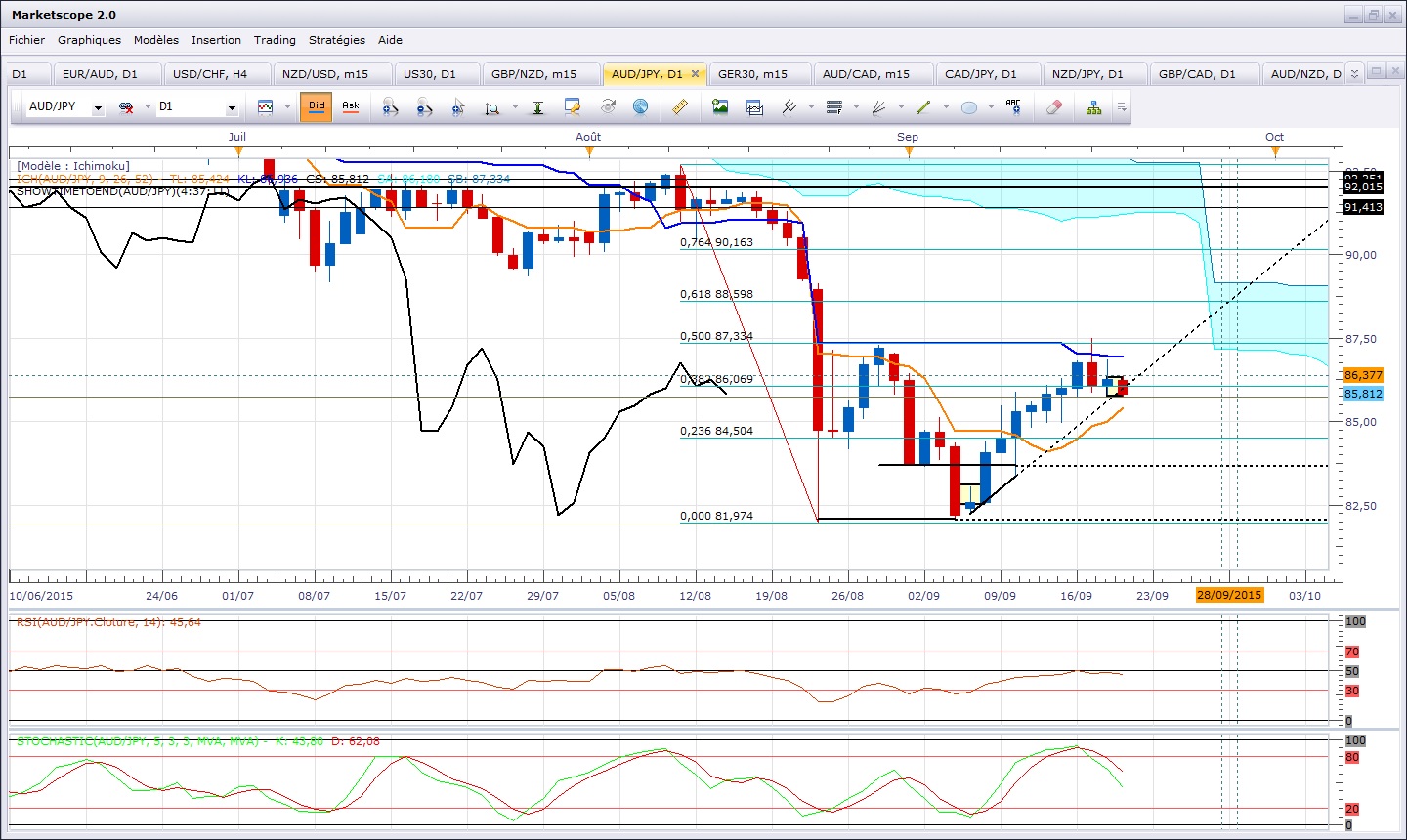Image resolution: width=1407 pixels, height=840 pixels.
Task: Click the green vertical autoscale icon
Action: (x=537, y=107)
